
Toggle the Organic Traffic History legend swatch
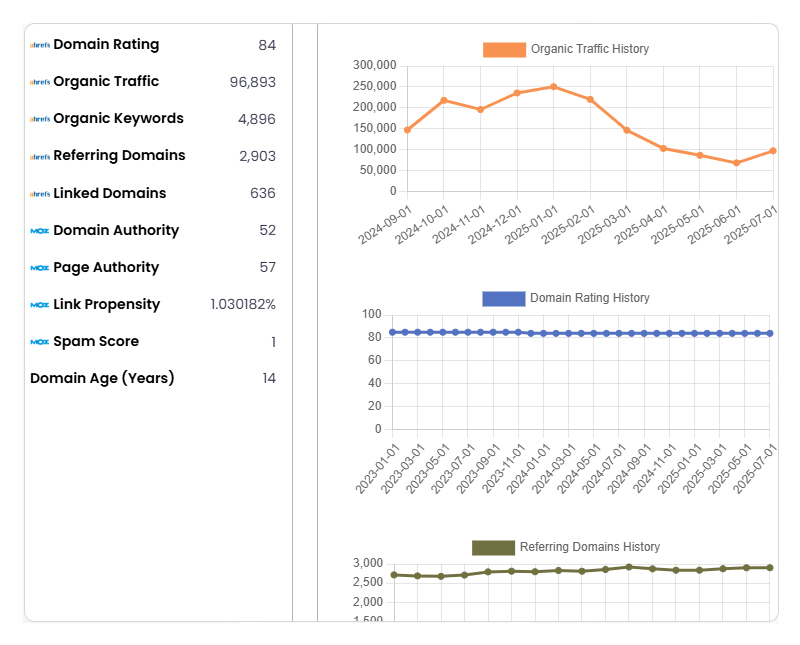click(504, 50)
